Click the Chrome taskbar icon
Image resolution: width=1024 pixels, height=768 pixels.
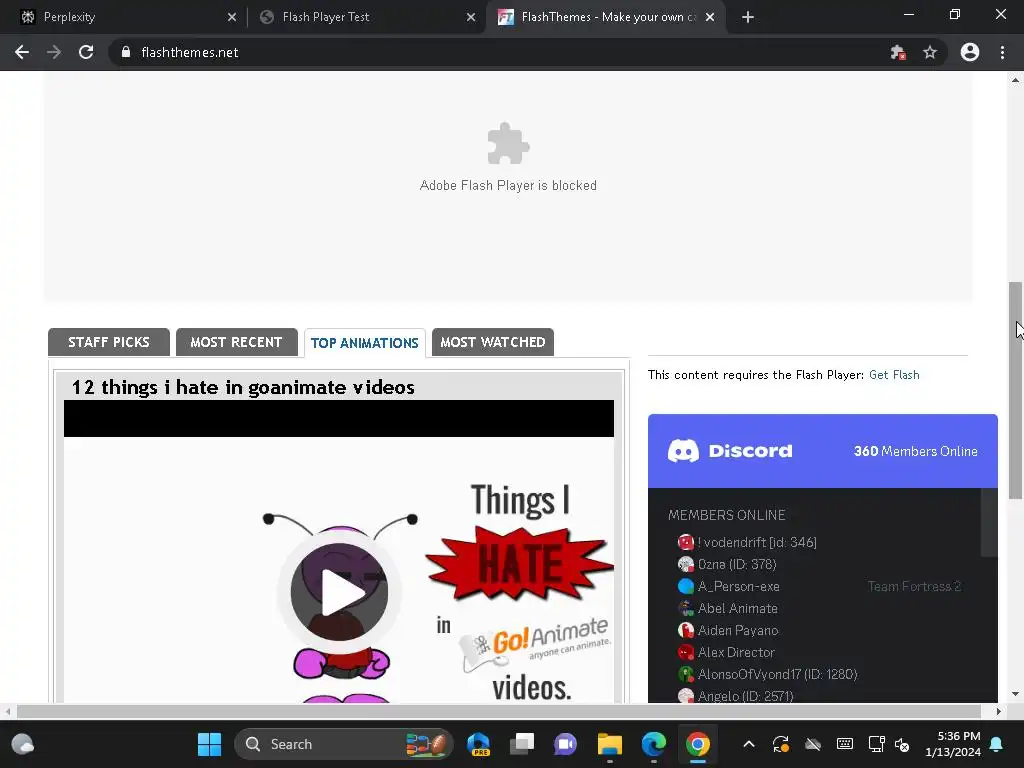pyautogui.click(x=697, y=744)
